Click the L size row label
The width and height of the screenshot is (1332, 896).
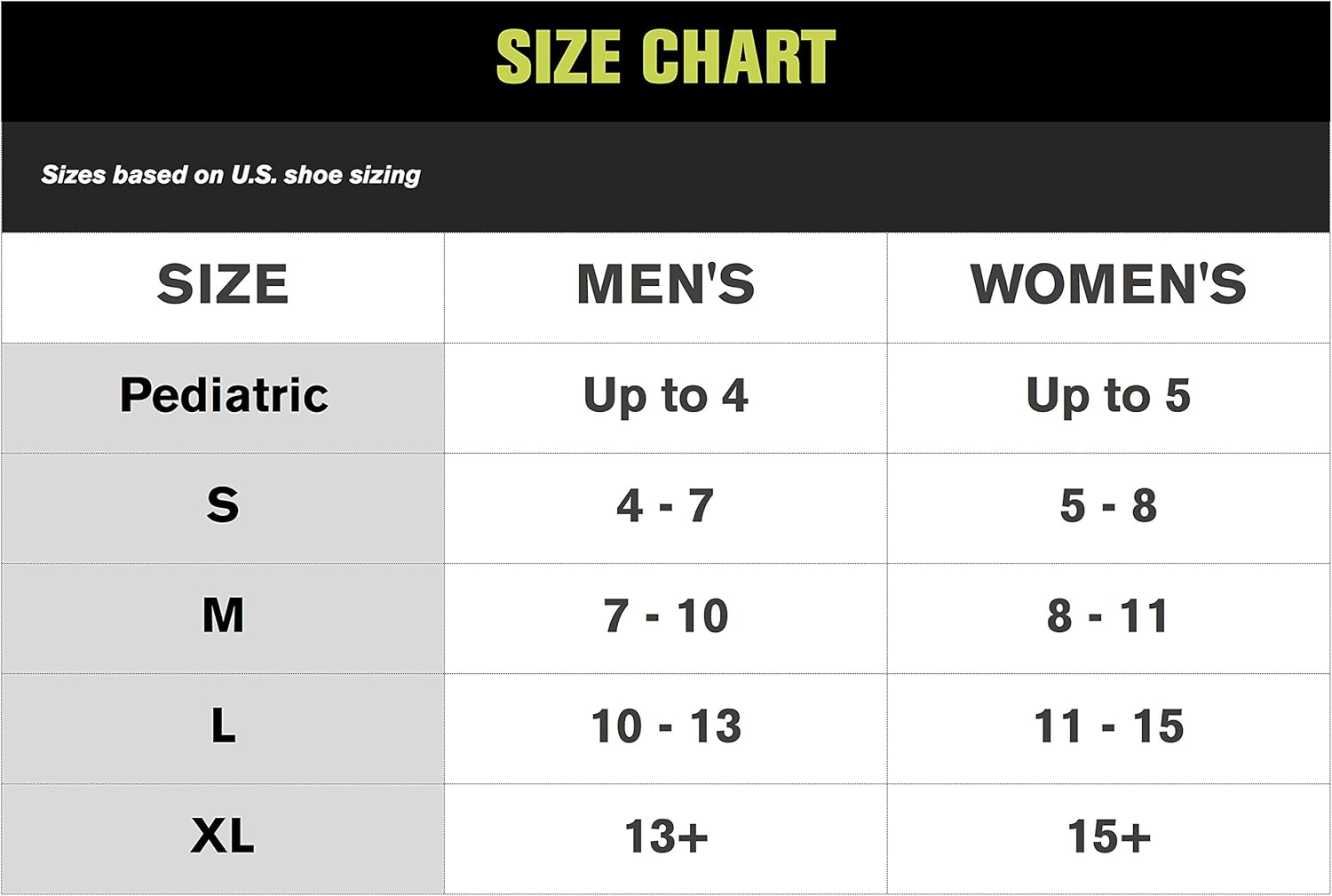point(223,726)
